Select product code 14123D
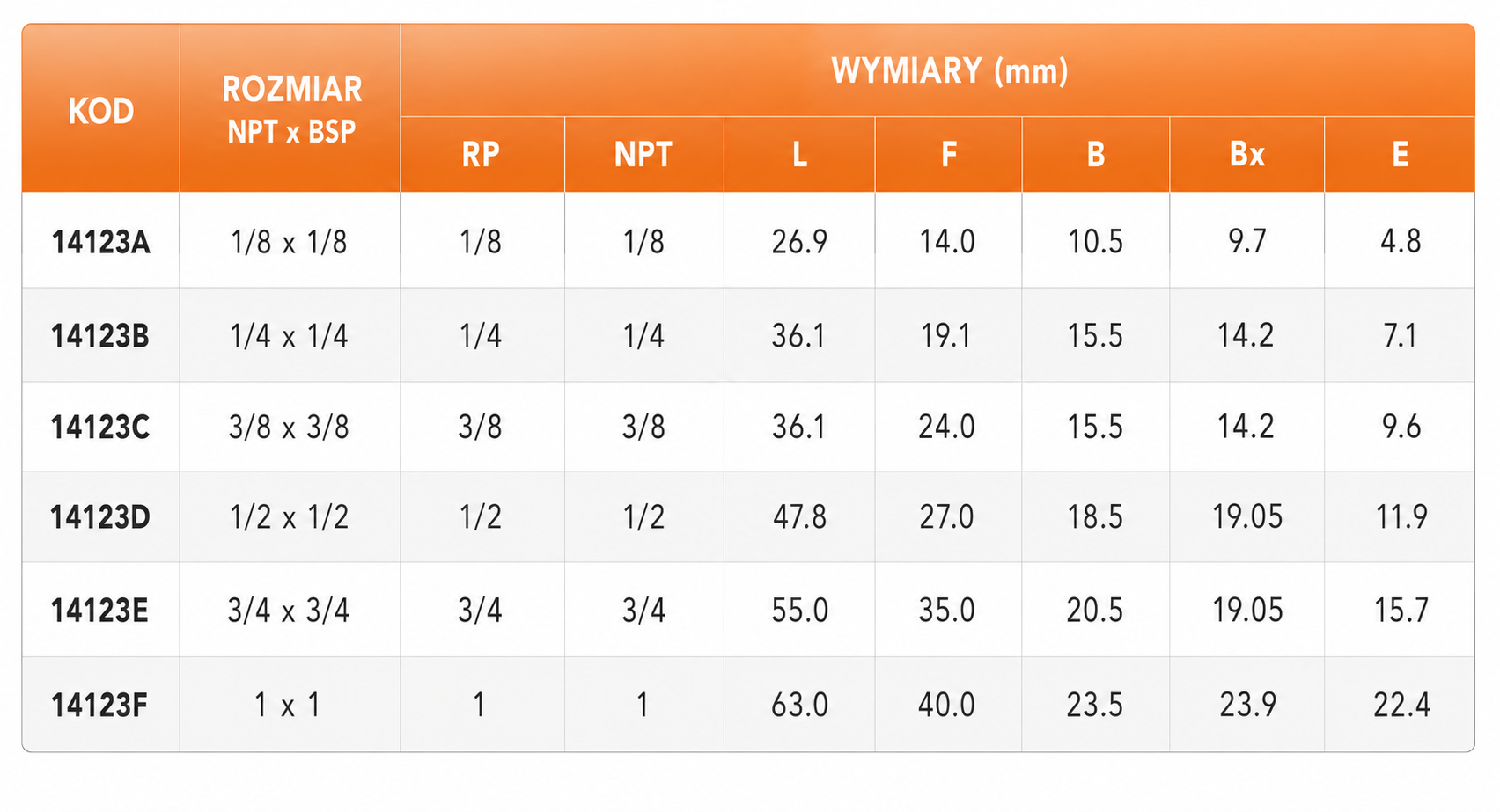Image resolution: width=1500 pixels, height=812 pixels. click(100, 517)
